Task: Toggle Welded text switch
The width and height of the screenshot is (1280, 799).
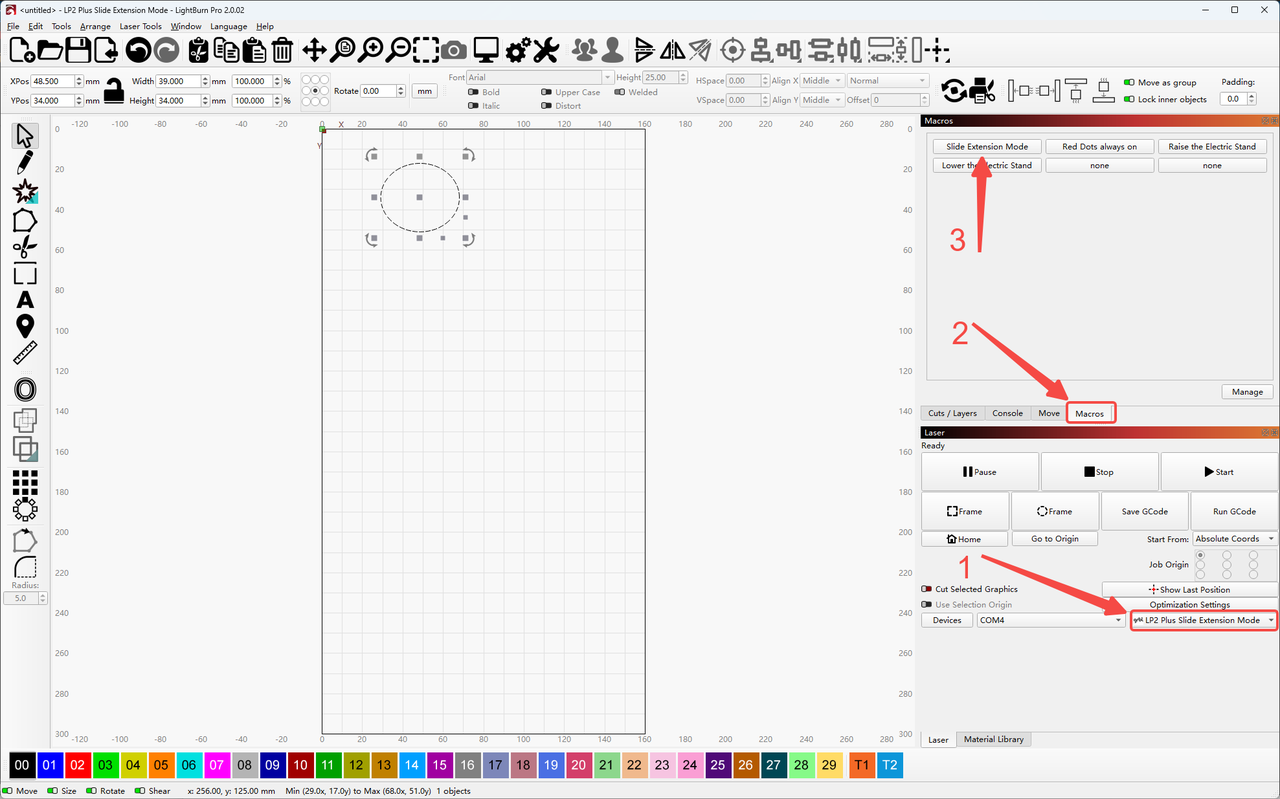Action: (620, 92)
